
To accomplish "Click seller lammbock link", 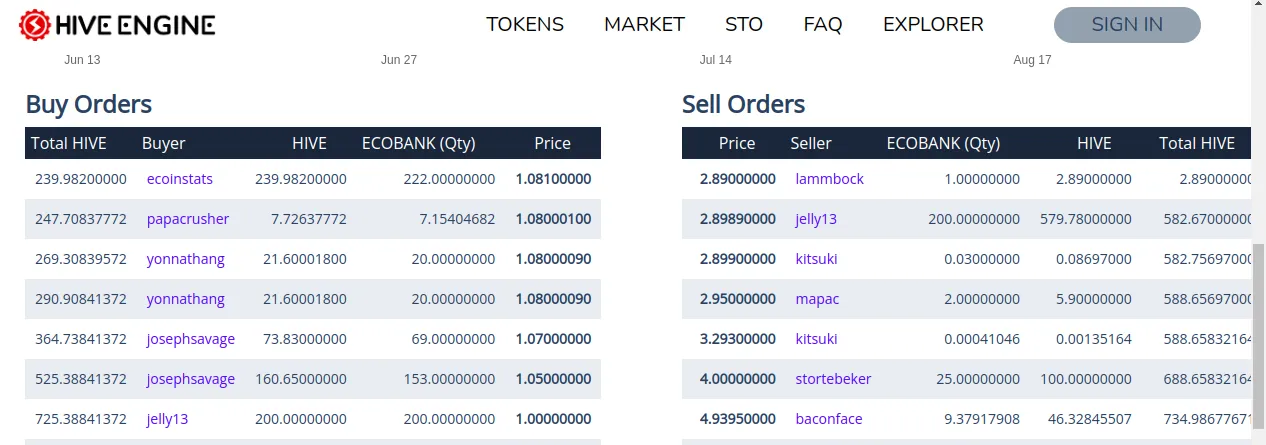I will pos(829,179).
